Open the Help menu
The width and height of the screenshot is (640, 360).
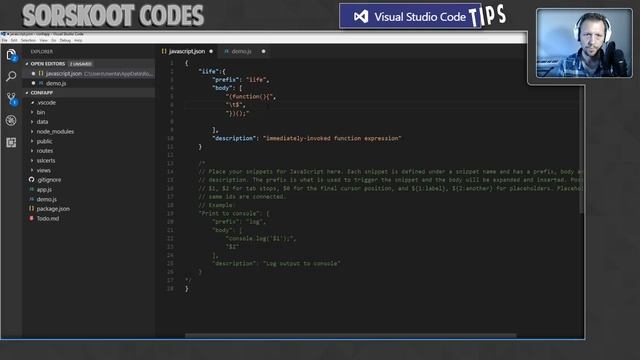click(x=78, y=40)
